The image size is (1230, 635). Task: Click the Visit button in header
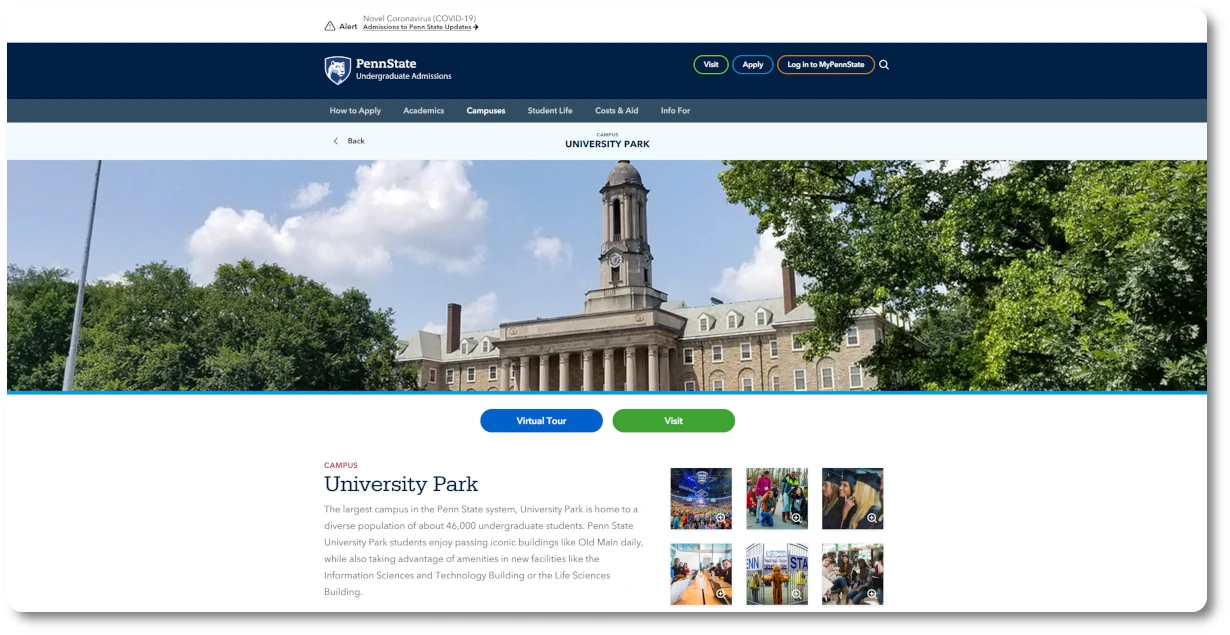[x=711, y=65]
